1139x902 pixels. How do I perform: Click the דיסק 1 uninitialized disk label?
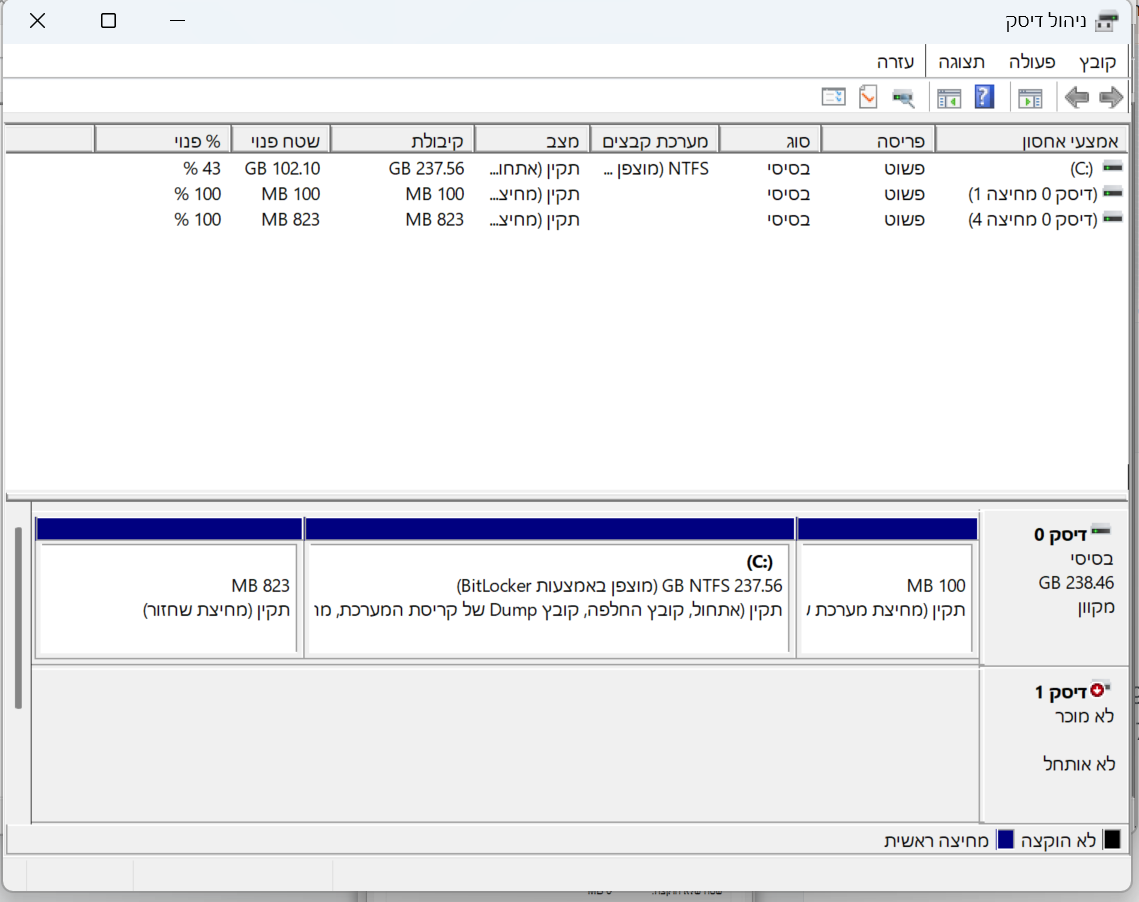pyautogui.click(x=1060, y=692)
